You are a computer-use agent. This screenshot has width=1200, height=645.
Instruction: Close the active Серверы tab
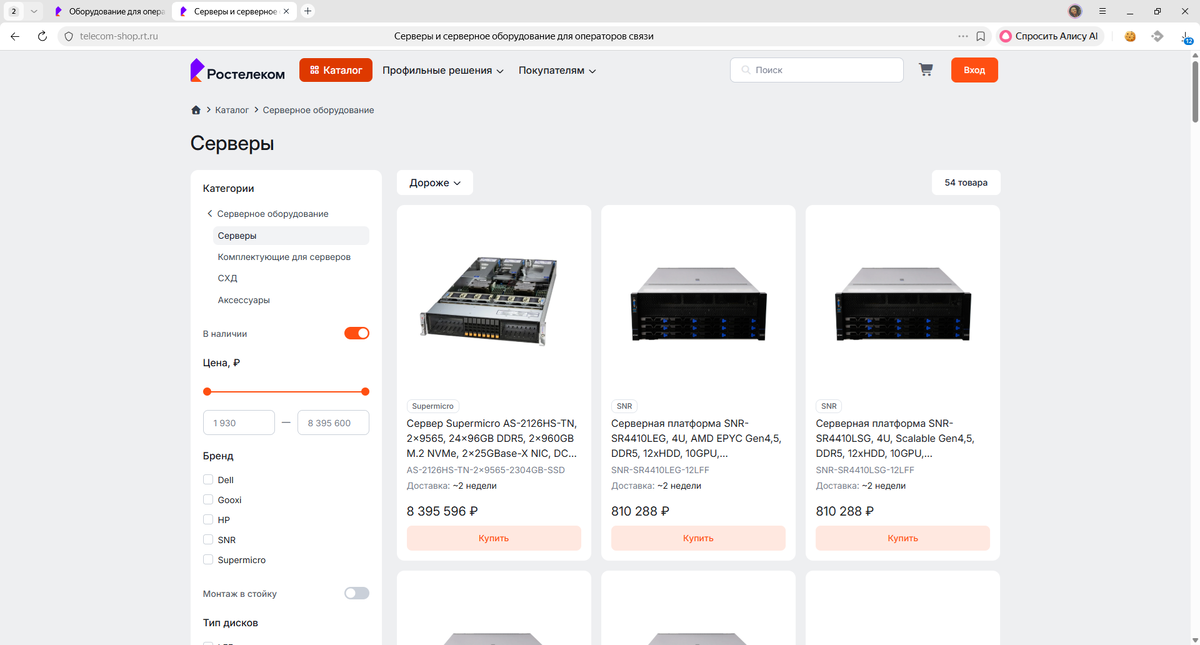pos(287,11)
